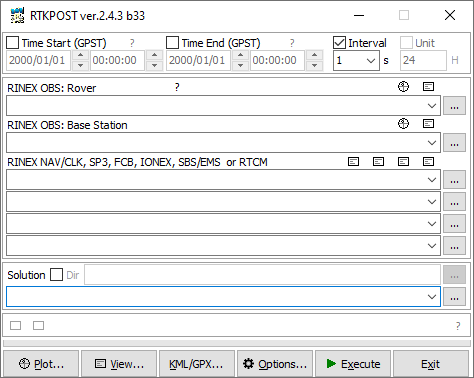Screen dimensions: 474x378
Task: View the Base Station file text icon
Action: coord(428,124)
